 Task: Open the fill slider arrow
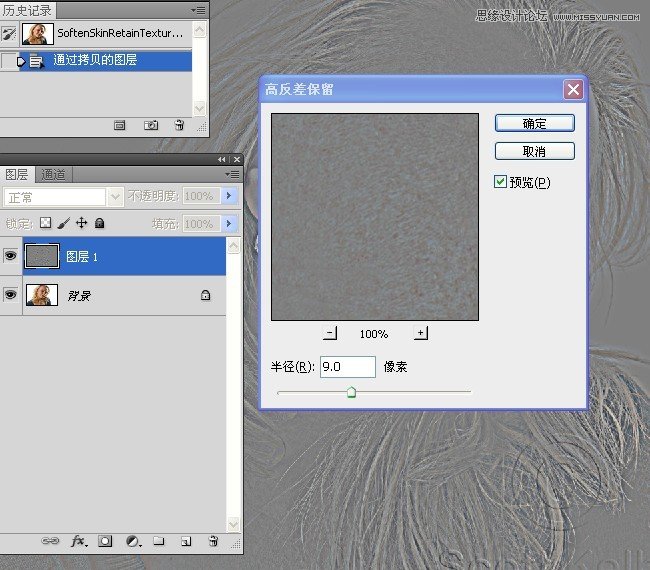[x=229, y=224]
